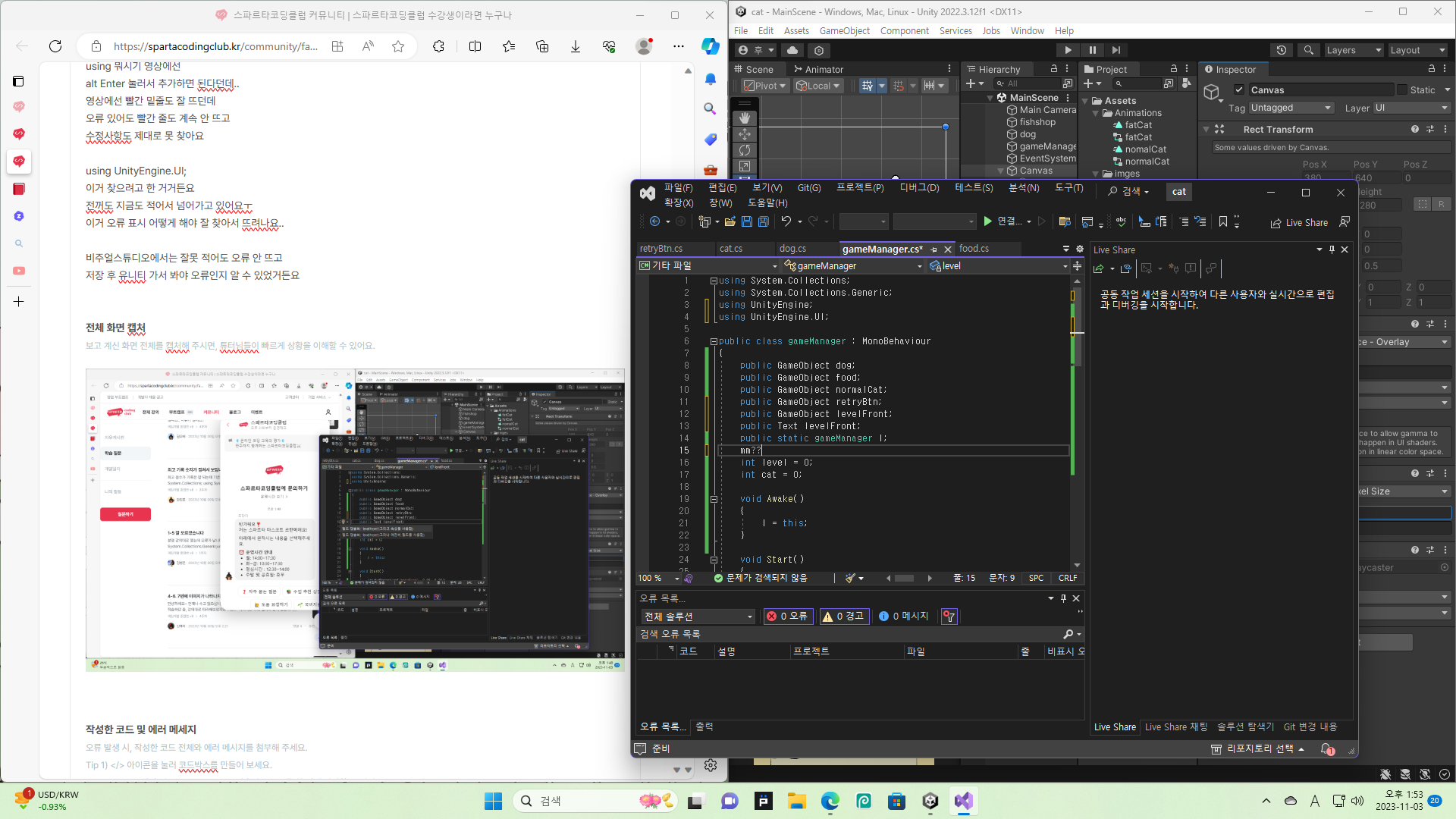Screen dimensions: 1456x819
Task: Select Main Camera in Hierarchy
Action: click(x=1048, y=110)
